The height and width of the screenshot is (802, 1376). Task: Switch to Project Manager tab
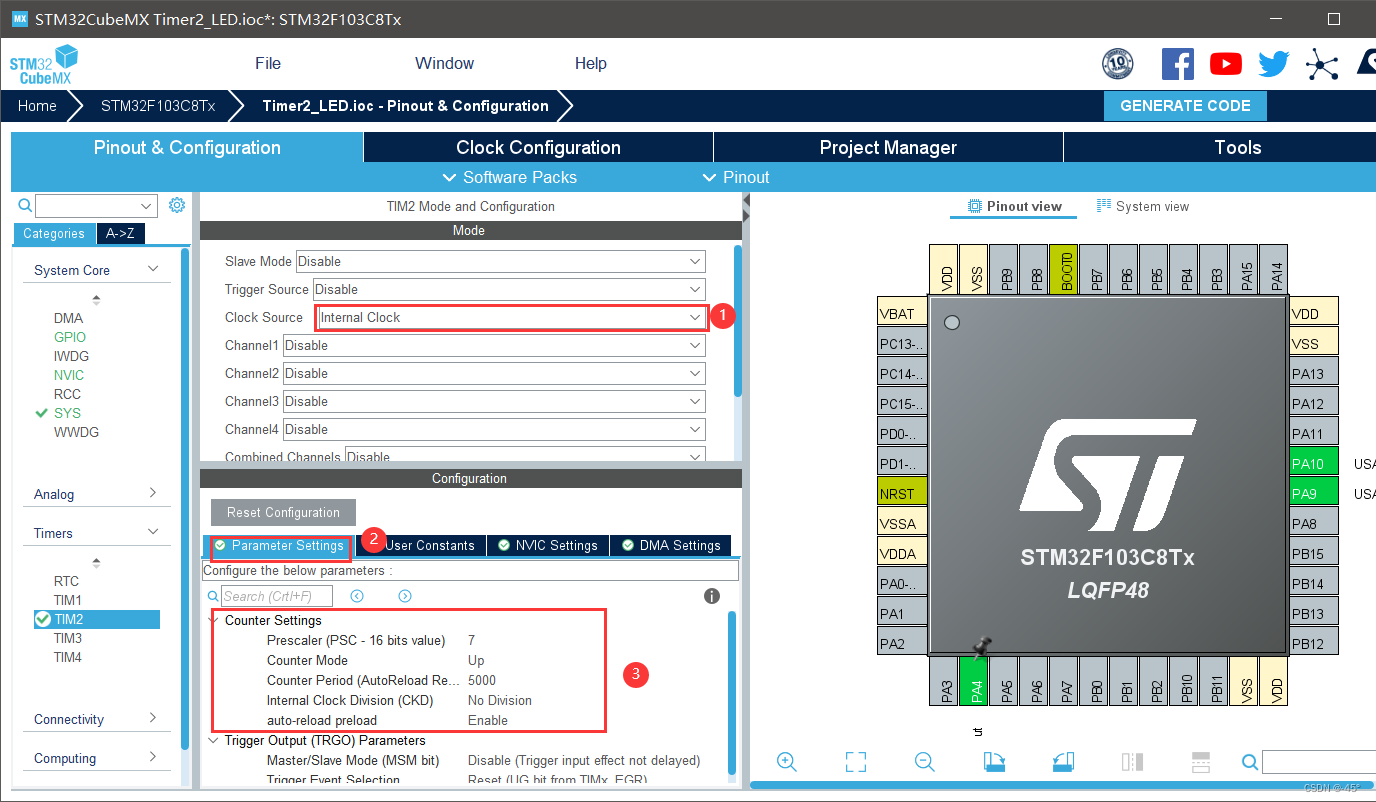(888, 147)
